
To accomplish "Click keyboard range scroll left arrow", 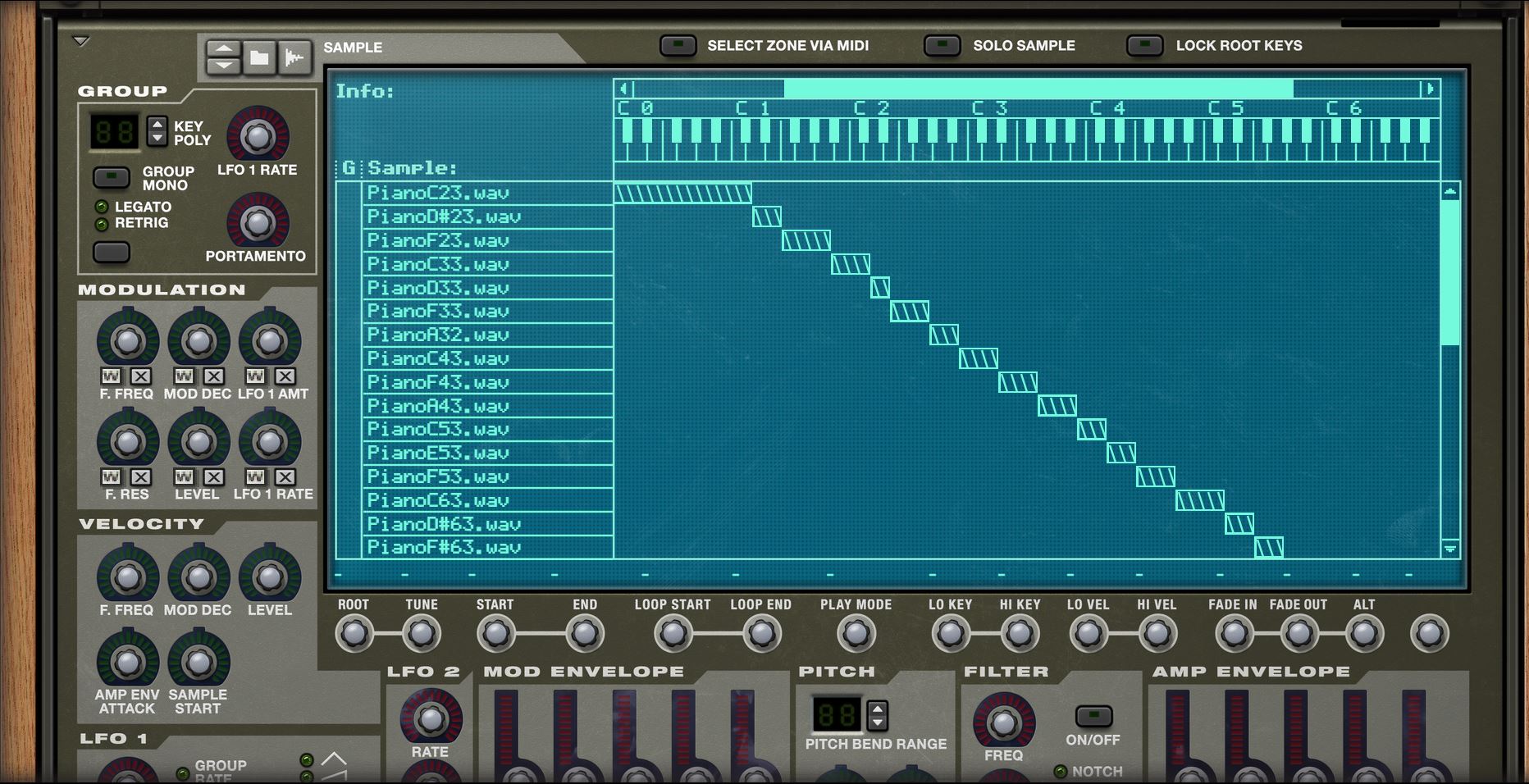I will (x=625, y=89).
